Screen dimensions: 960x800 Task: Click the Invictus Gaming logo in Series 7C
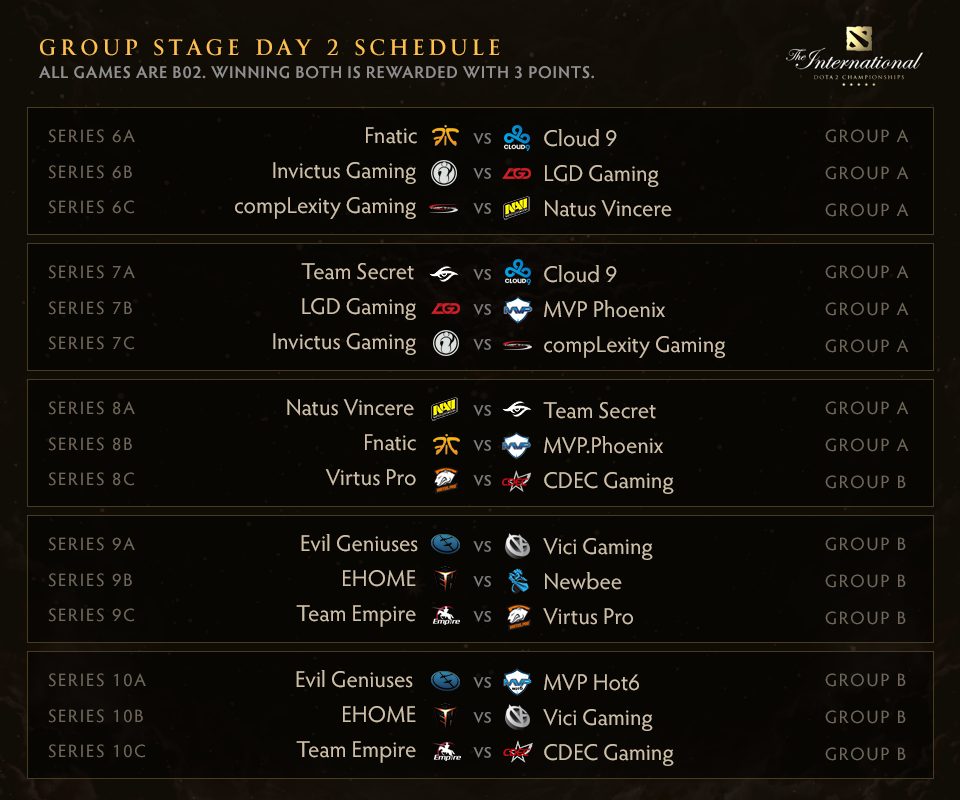(x=445, y=344)
